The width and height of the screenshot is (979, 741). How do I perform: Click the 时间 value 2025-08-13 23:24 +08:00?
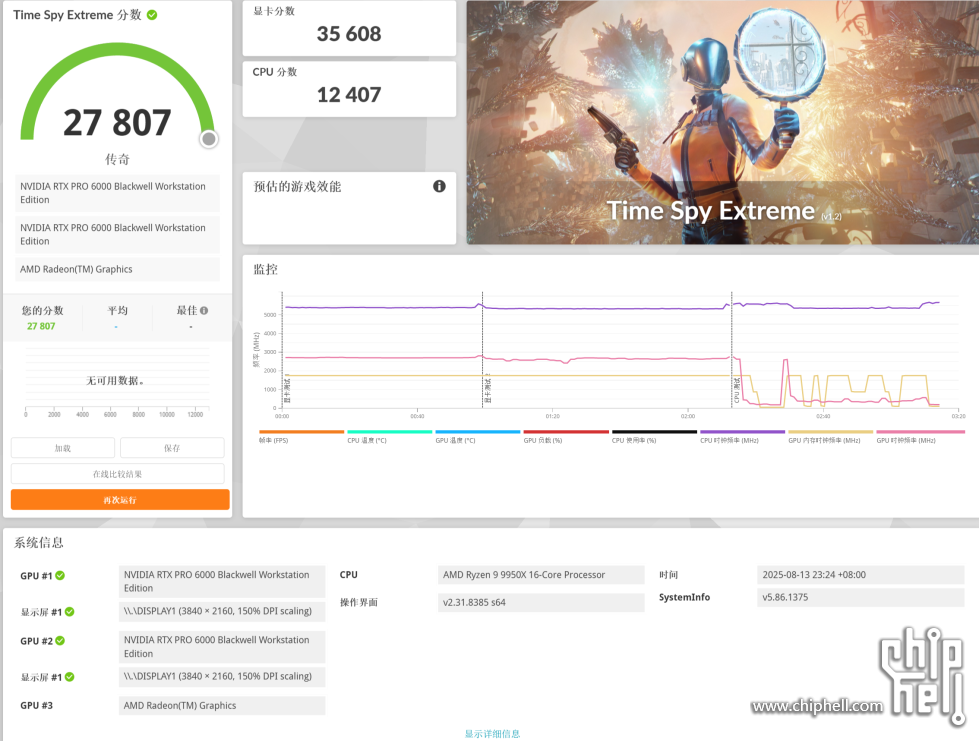point(861,574)
